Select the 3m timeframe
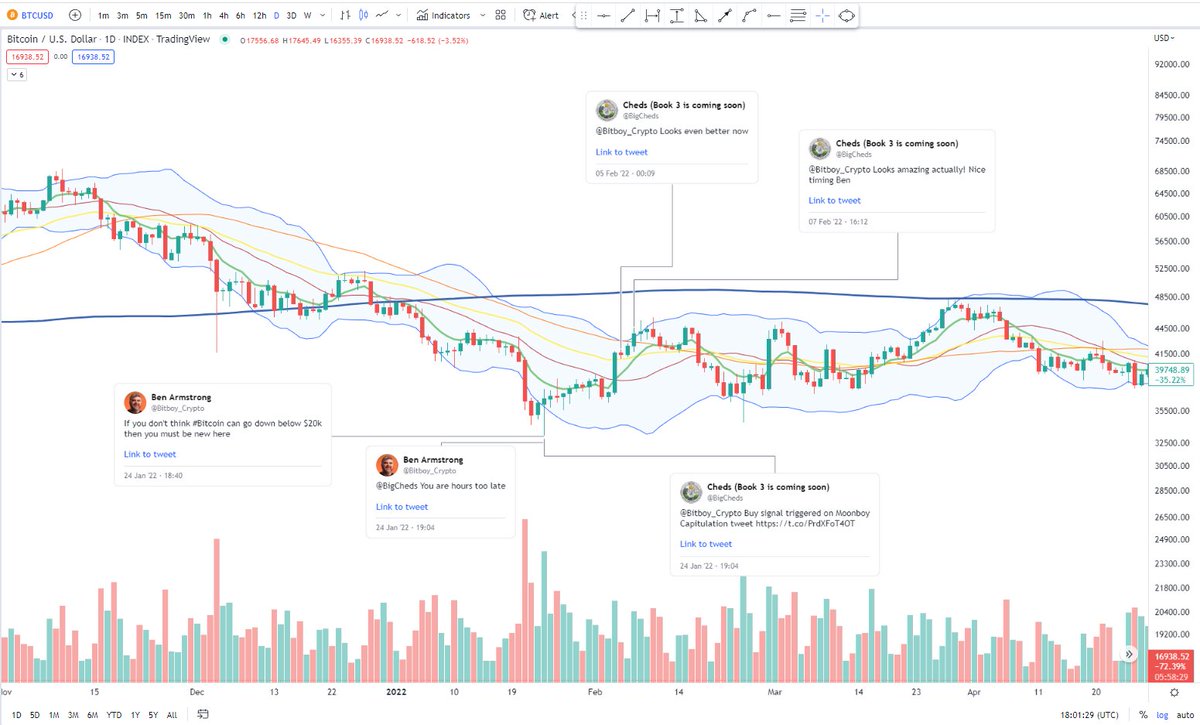The height and width of the screenshot is (725, 1200). [122, 16]
